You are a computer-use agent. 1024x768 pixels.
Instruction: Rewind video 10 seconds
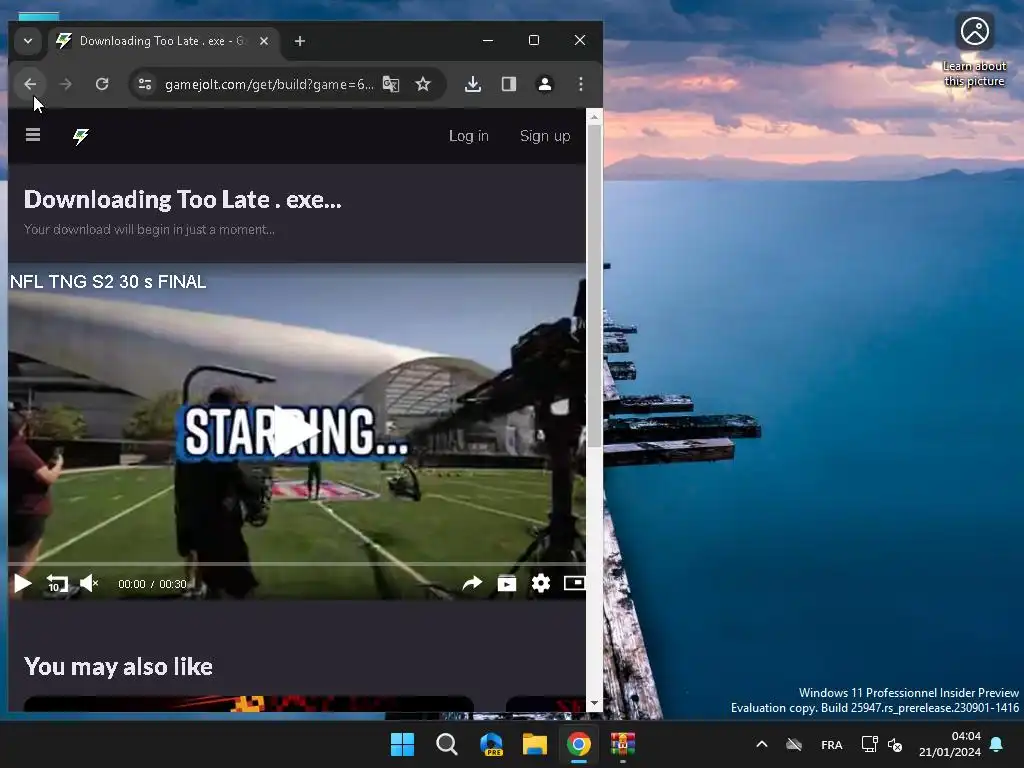pyautogui.click(x=57, y=583)
